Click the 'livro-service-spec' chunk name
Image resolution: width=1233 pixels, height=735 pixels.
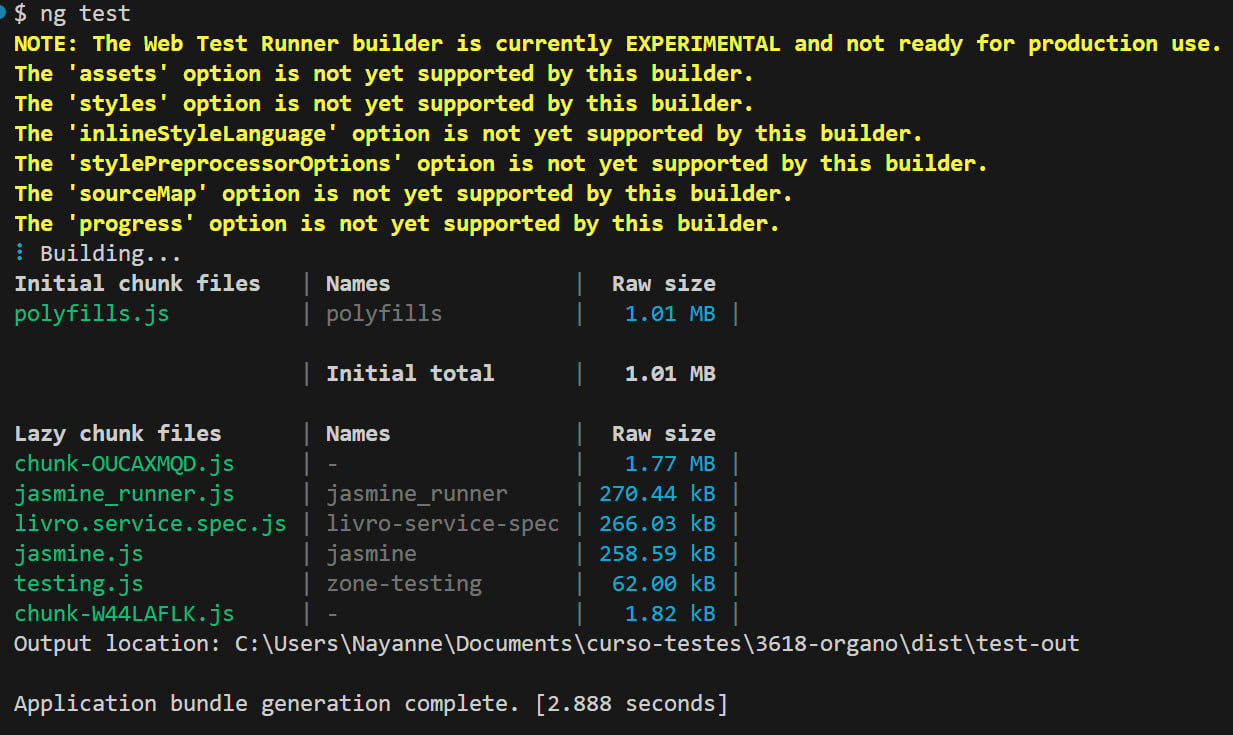[443, 524]
